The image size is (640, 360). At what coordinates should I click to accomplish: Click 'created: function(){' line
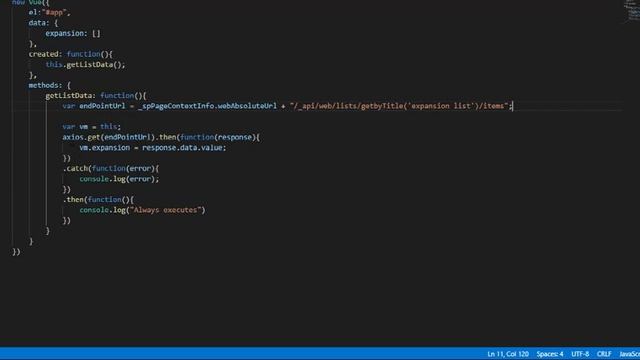tap(70, 54)
